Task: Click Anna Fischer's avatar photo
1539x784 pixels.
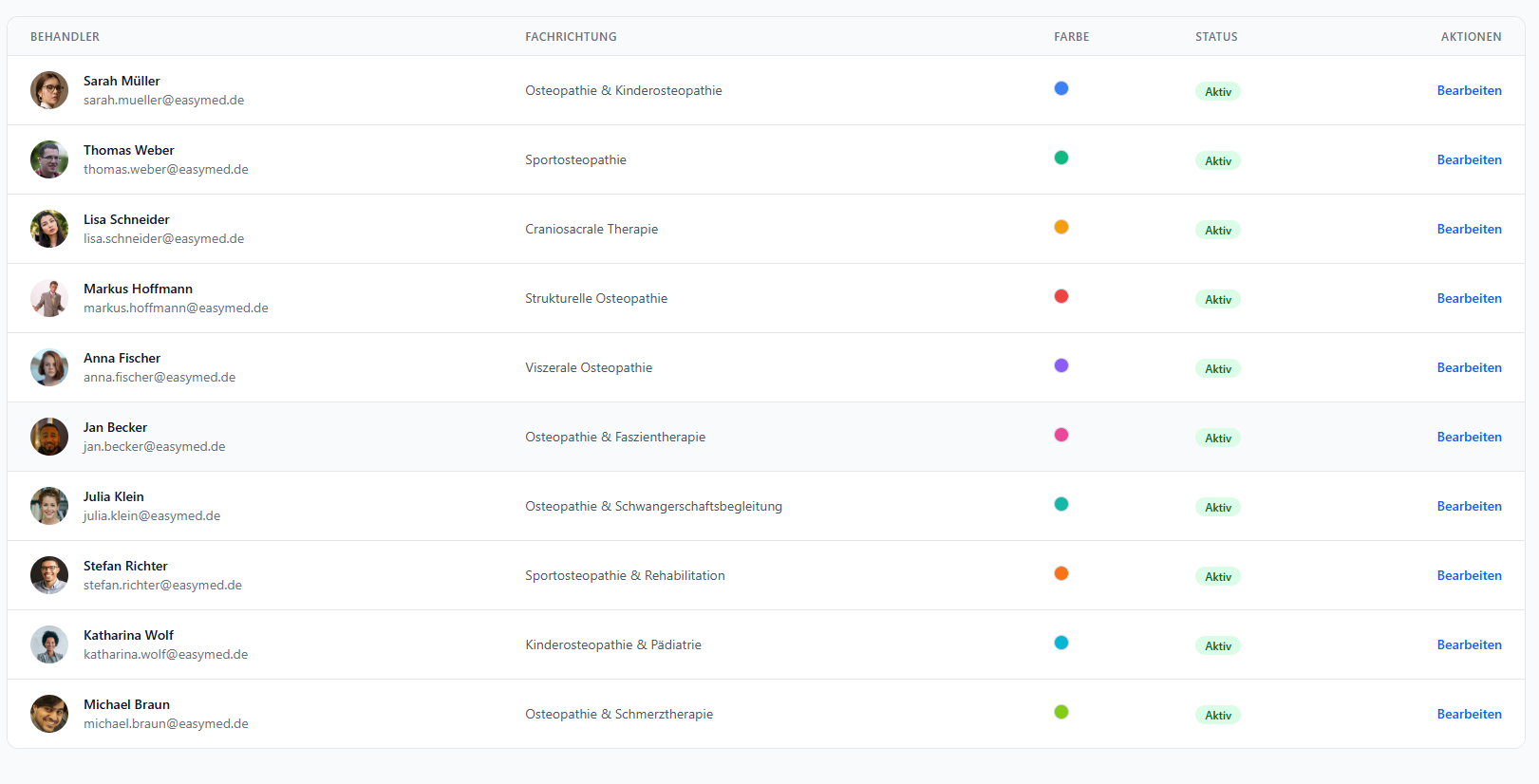Action: pyautogui.click(x=49, y=367)
